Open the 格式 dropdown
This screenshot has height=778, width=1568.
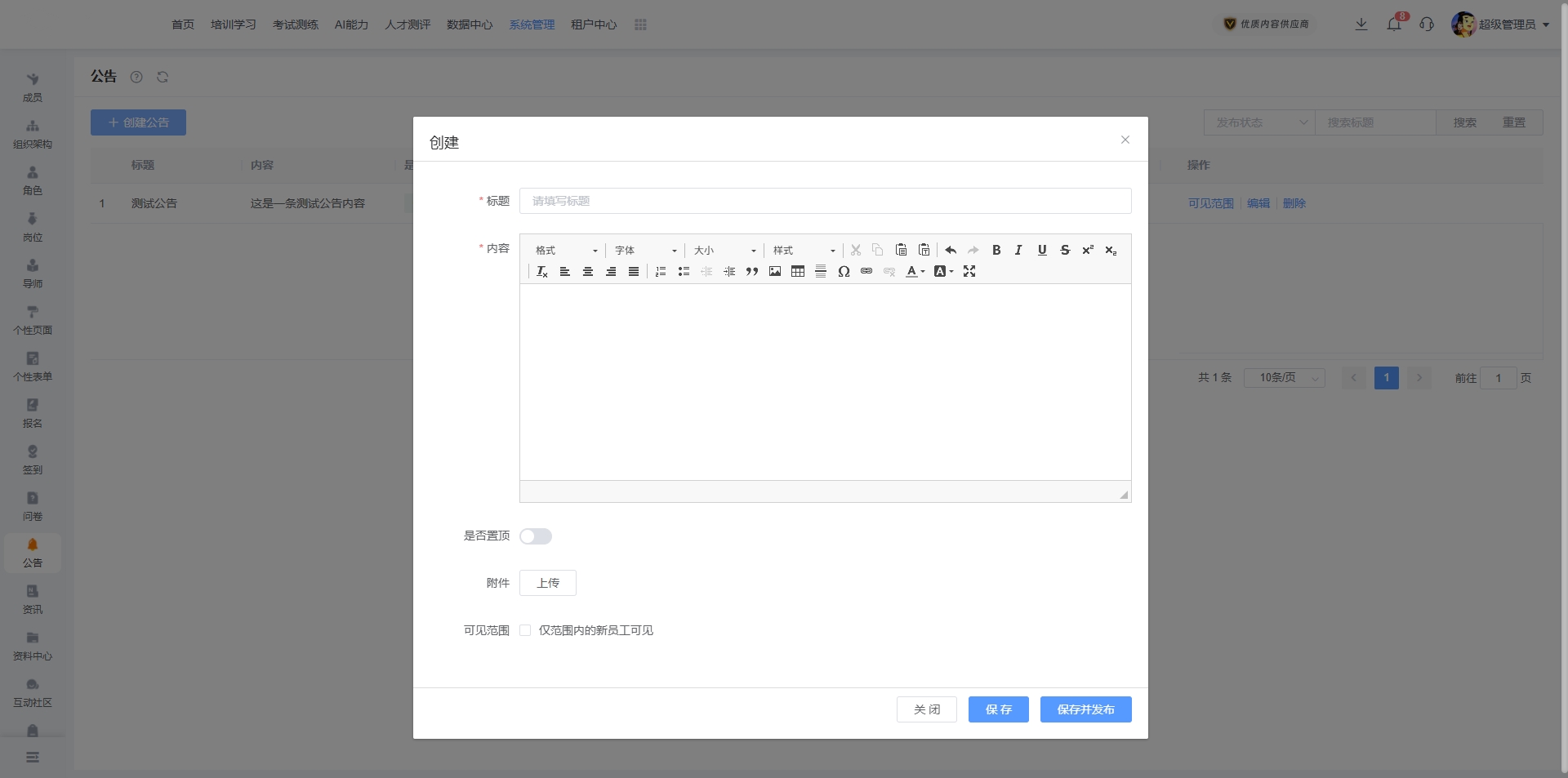[566, 251]
